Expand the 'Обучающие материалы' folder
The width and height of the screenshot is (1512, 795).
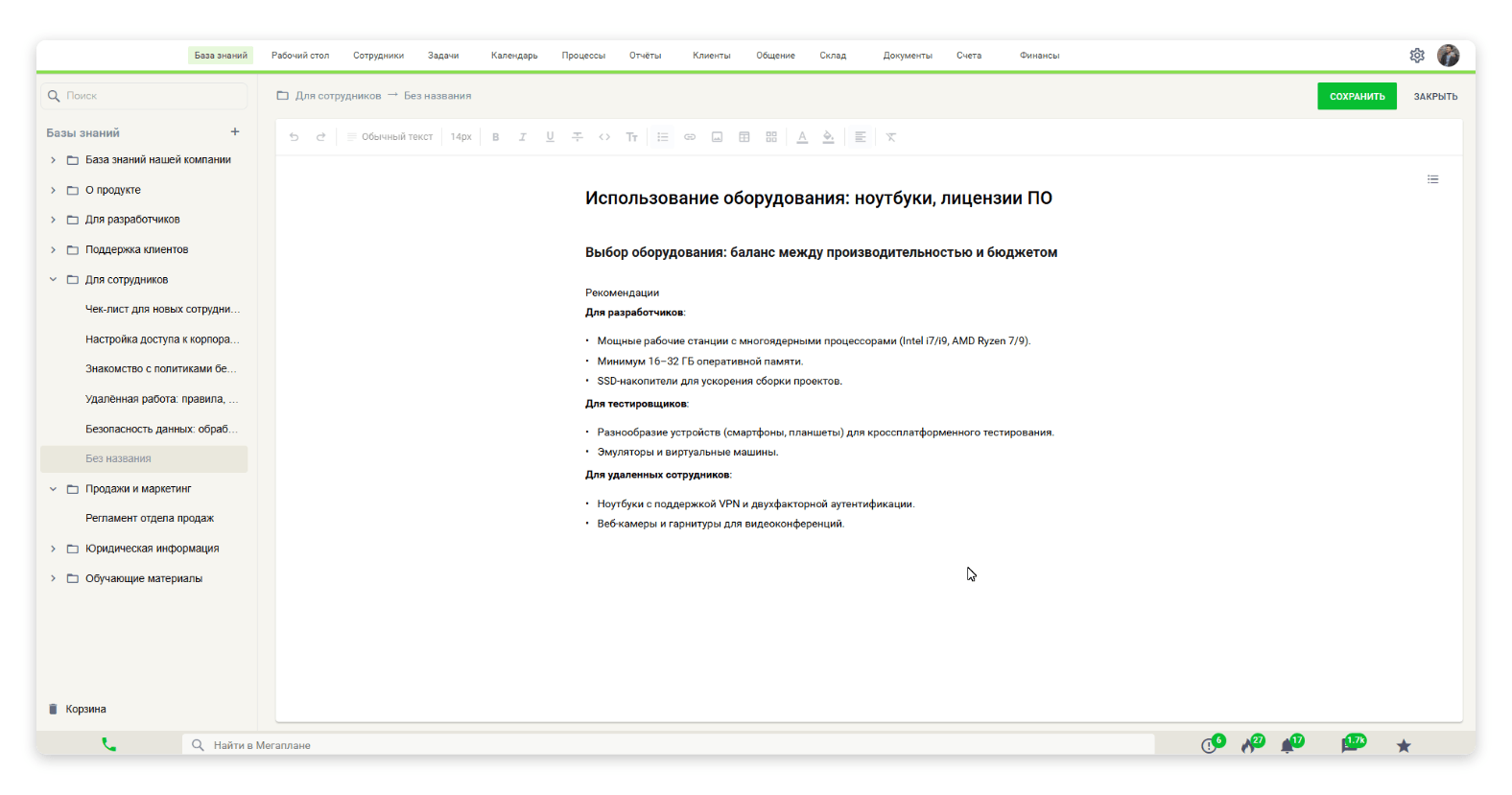click(x=53, y=578)
